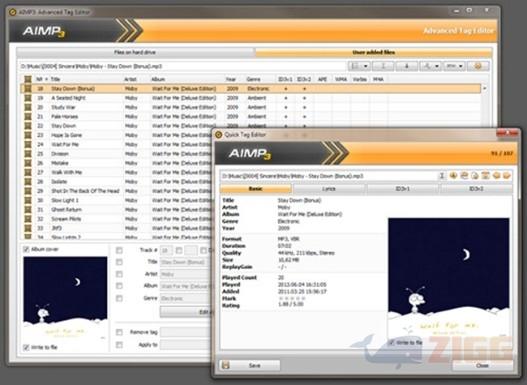Screen dimensions: 527x385
Task: Click the move-down arrow toolbar button
Action: pos(406,66)
